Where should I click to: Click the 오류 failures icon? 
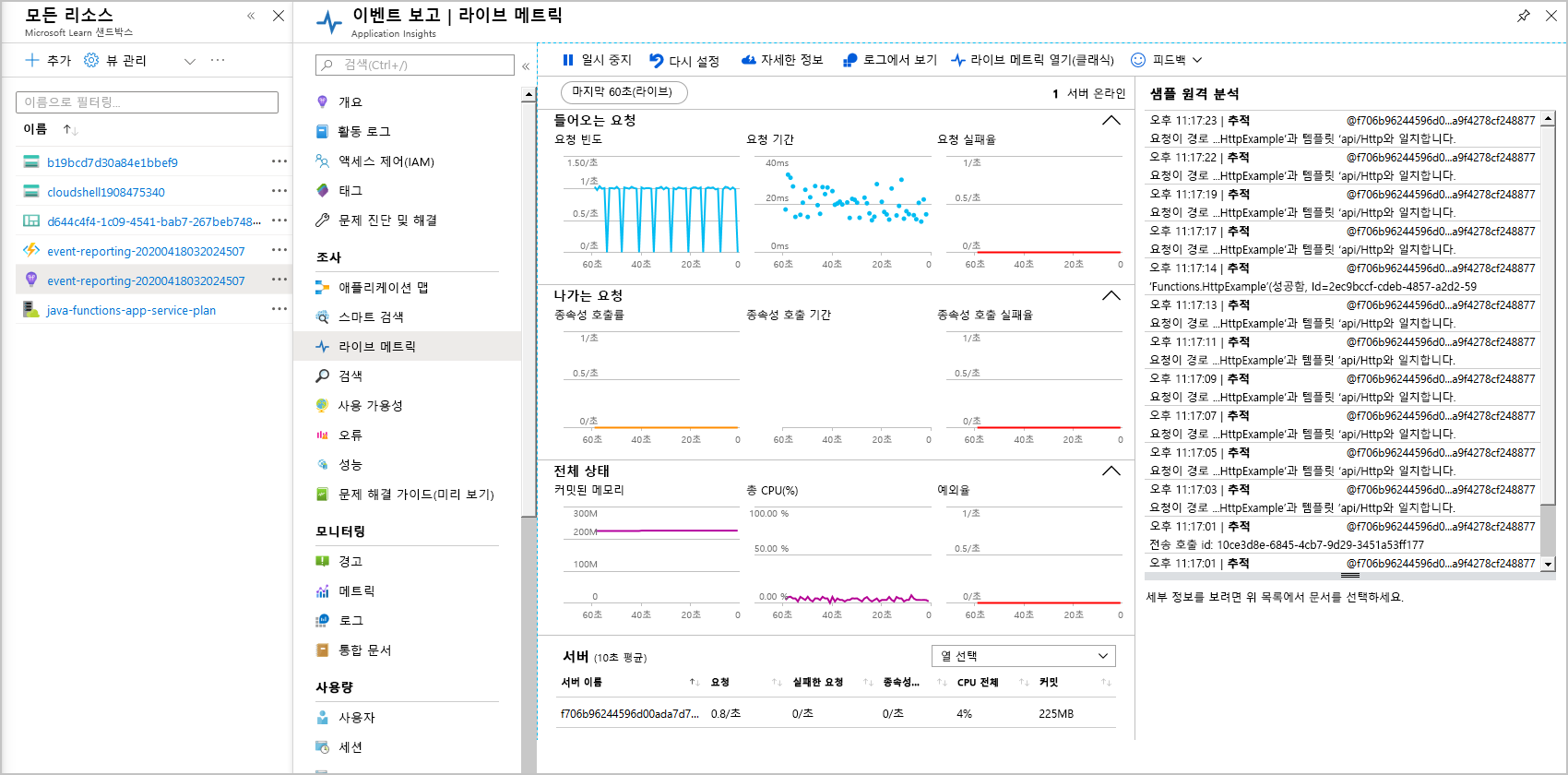coord(322,435)
